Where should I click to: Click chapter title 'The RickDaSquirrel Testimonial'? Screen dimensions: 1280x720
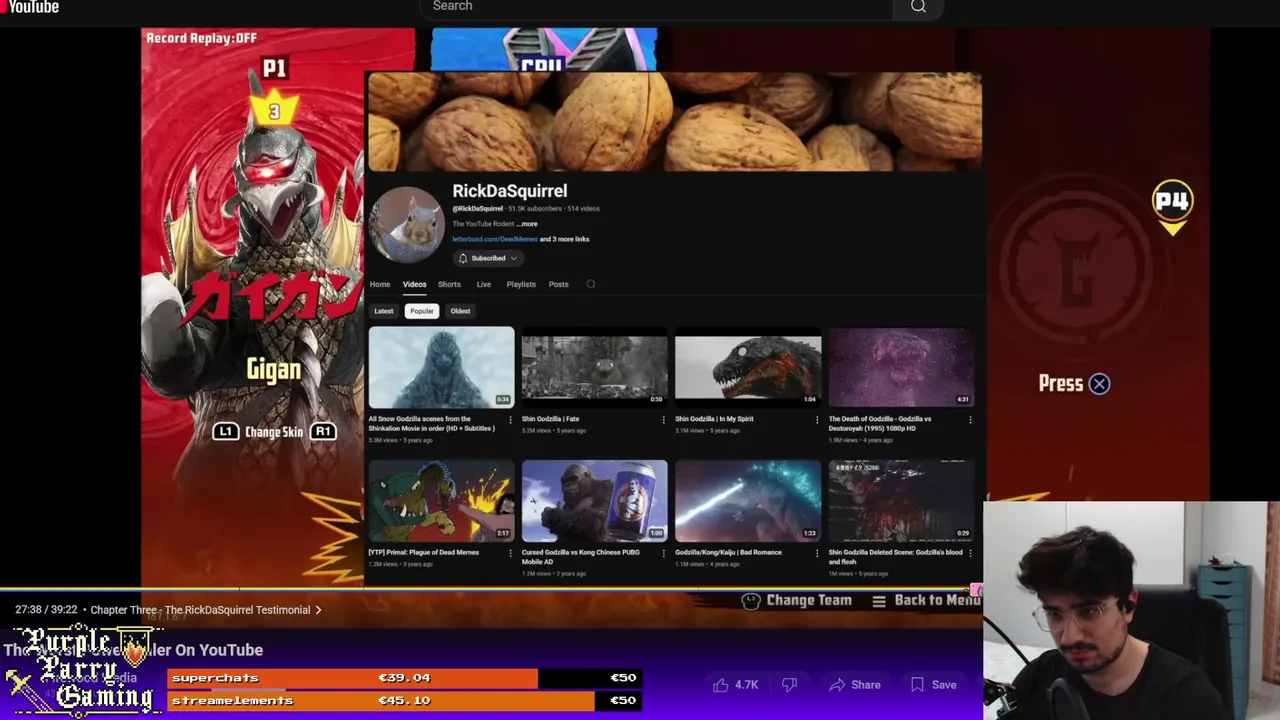[x=237, y=610]
